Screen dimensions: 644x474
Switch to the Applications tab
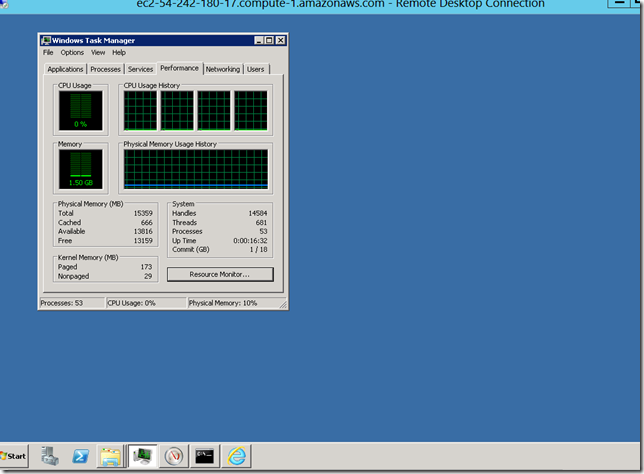coord(65,69)
